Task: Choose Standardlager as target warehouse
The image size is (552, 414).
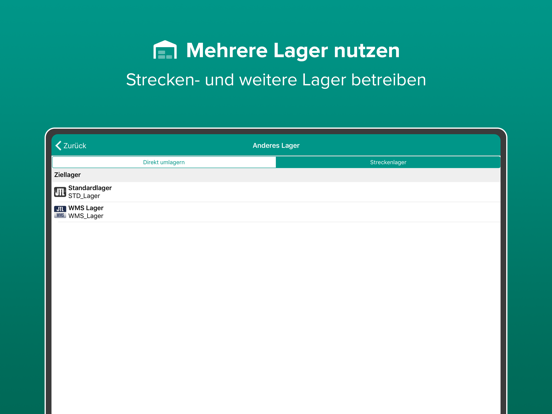Action: pyautogui.click(x=276, y=192)
